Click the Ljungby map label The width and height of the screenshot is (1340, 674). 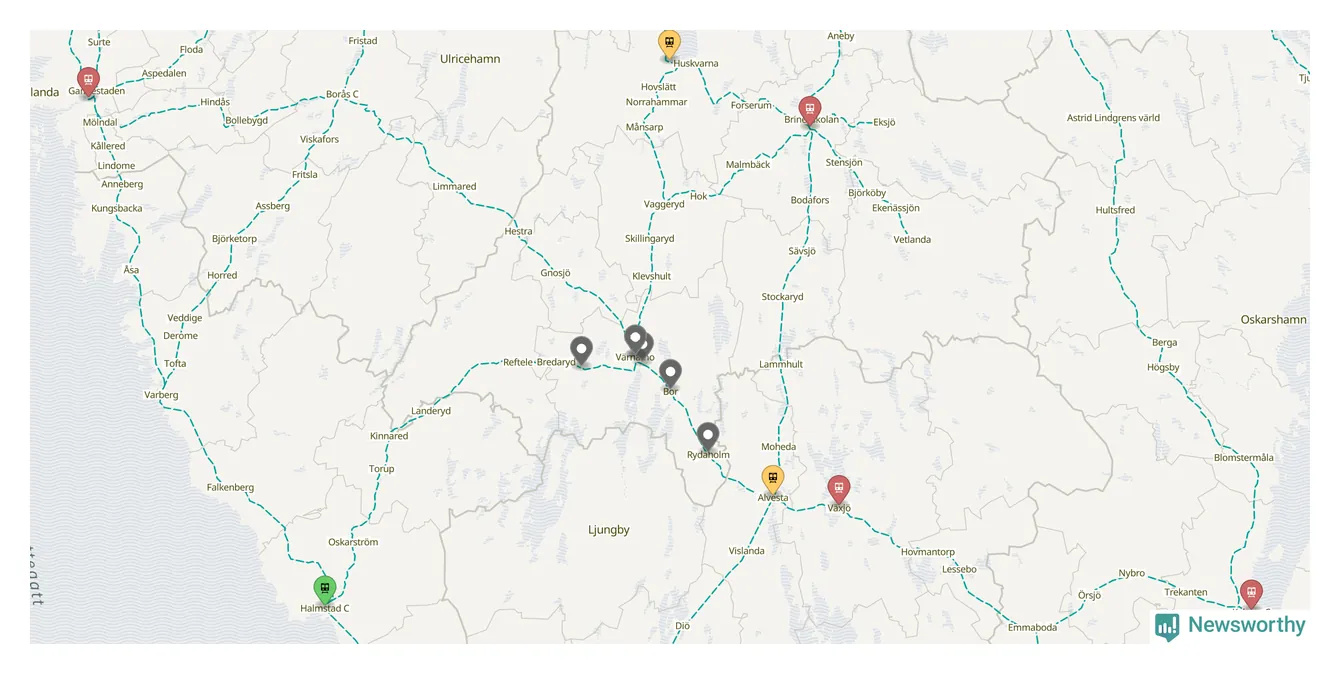609,530
